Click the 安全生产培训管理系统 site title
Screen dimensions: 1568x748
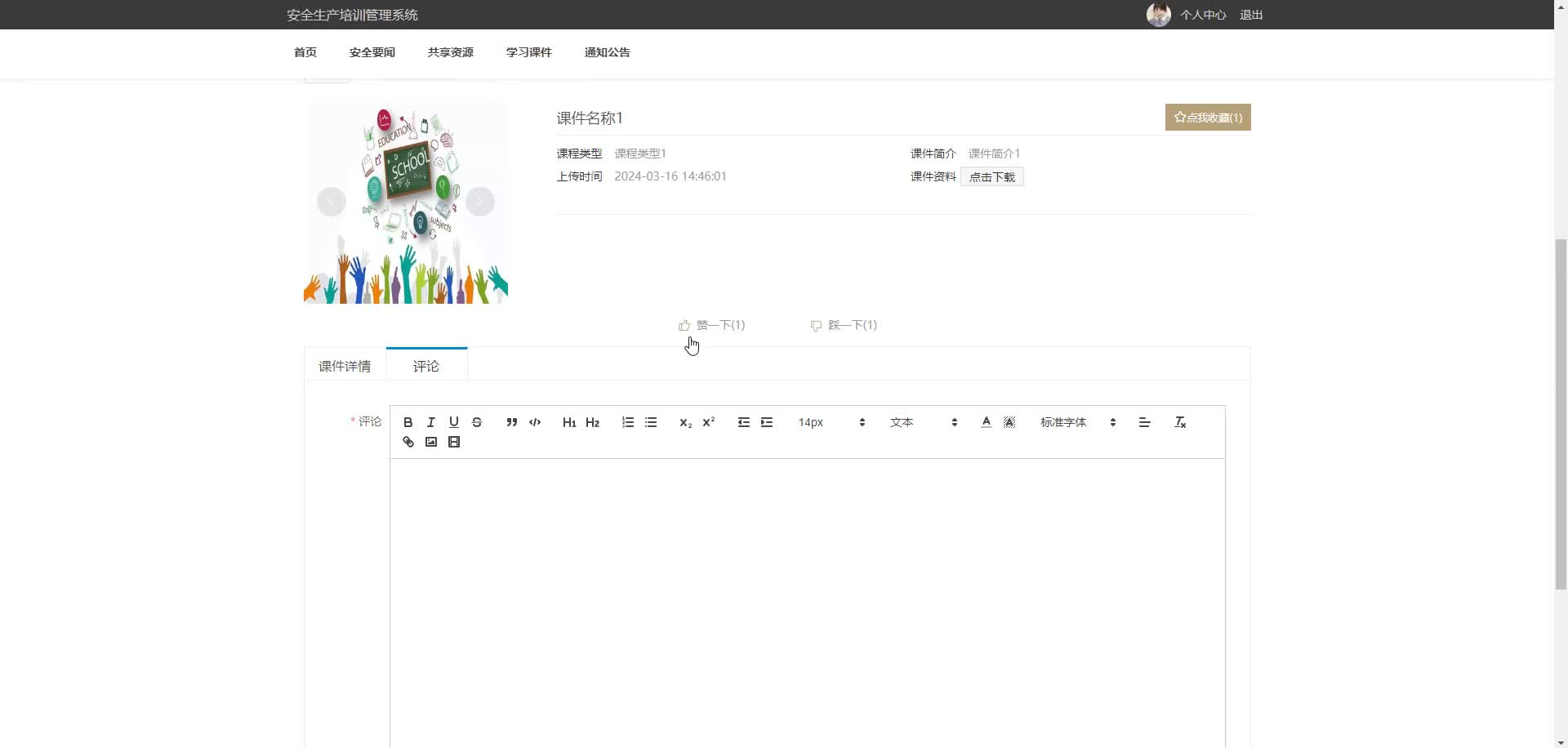(352, 15)
